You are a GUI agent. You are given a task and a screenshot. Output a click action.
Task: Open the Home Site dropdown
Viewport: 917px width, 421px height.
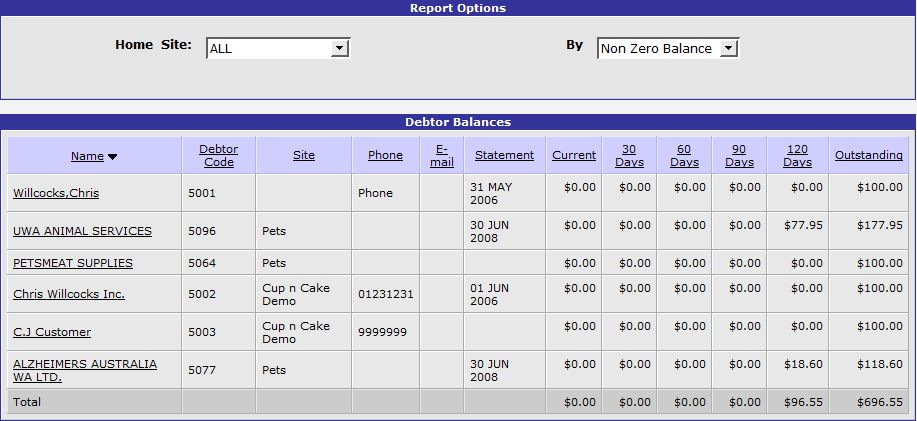(x=277, y=48)
